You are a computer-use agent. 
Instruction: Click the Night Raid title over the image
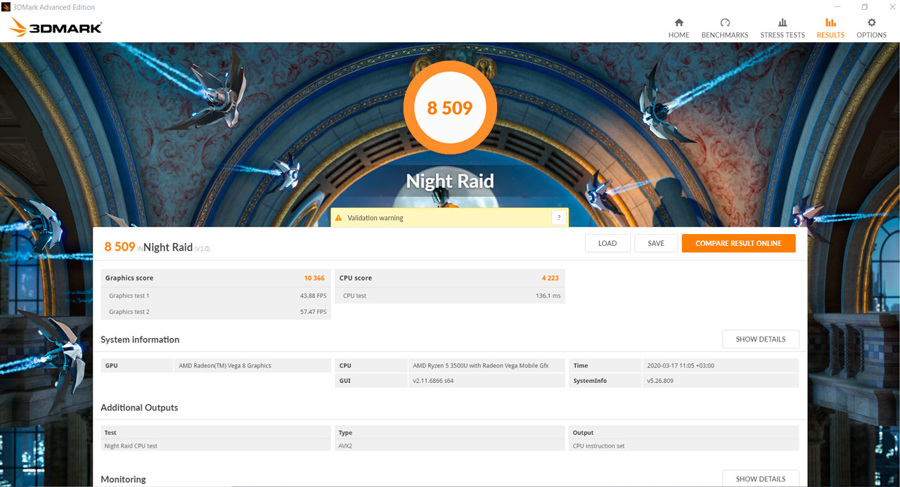(450, 181)
